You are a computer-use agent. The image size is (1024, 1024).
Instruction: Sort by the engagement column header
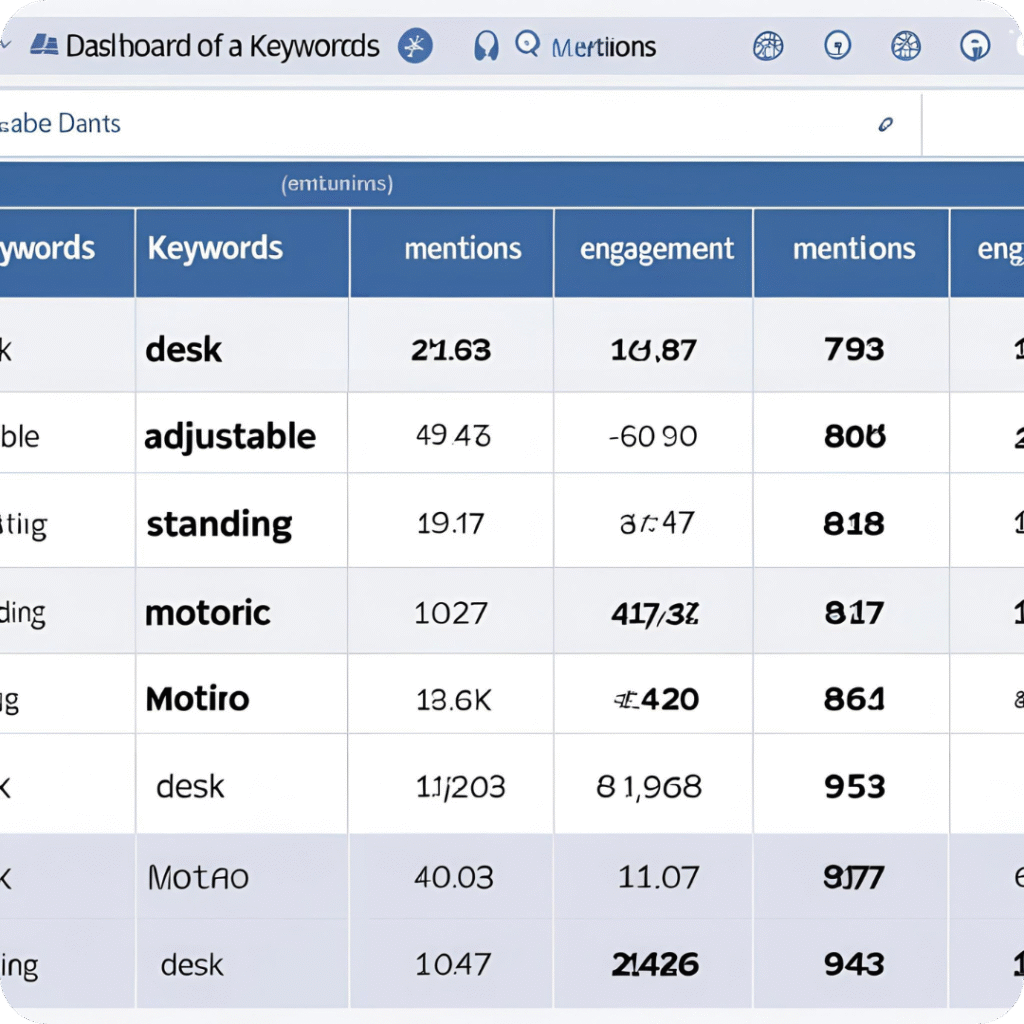[656, 249]
